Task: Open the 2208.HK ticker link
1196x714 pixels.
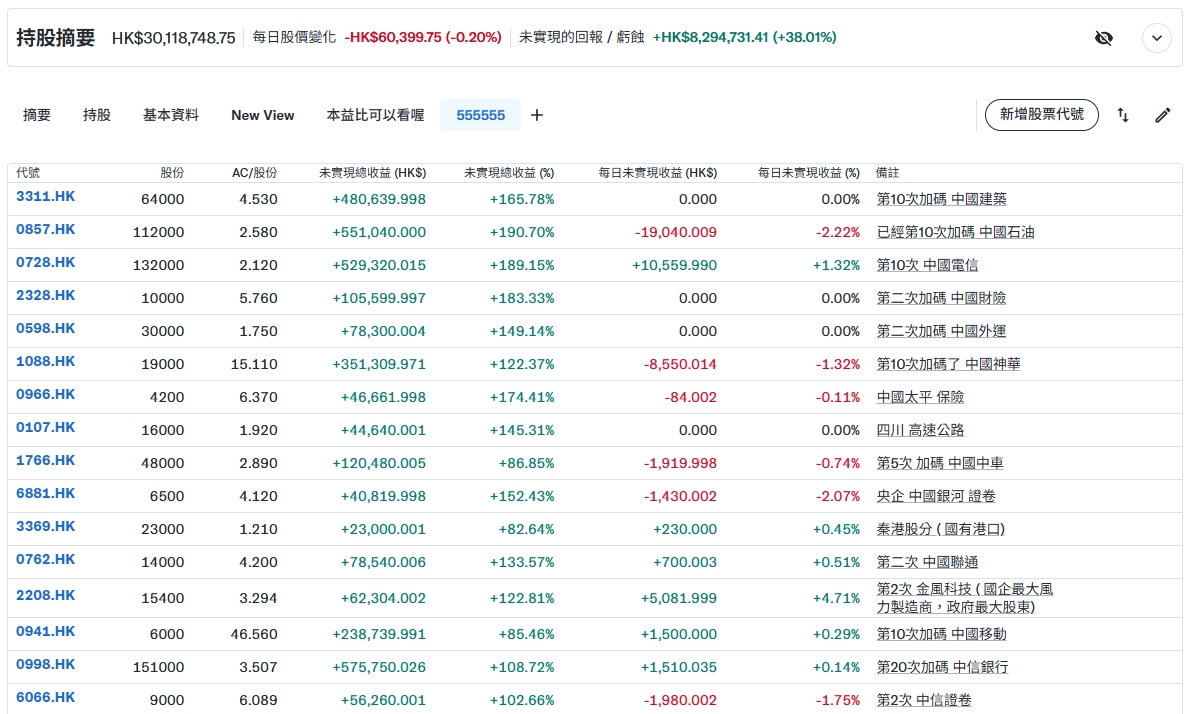Action: [x=46, y=596]
